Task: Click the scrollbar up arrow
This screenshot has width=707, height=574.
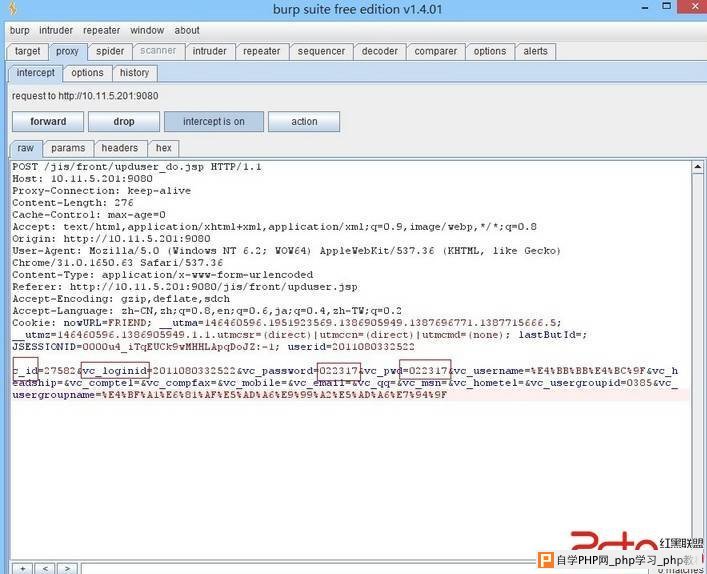Action: [x=698, y=167]
